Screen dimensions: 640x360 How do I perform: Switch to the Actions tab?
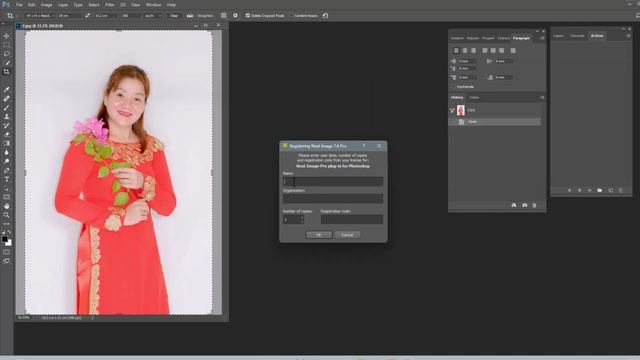[597, 36]
